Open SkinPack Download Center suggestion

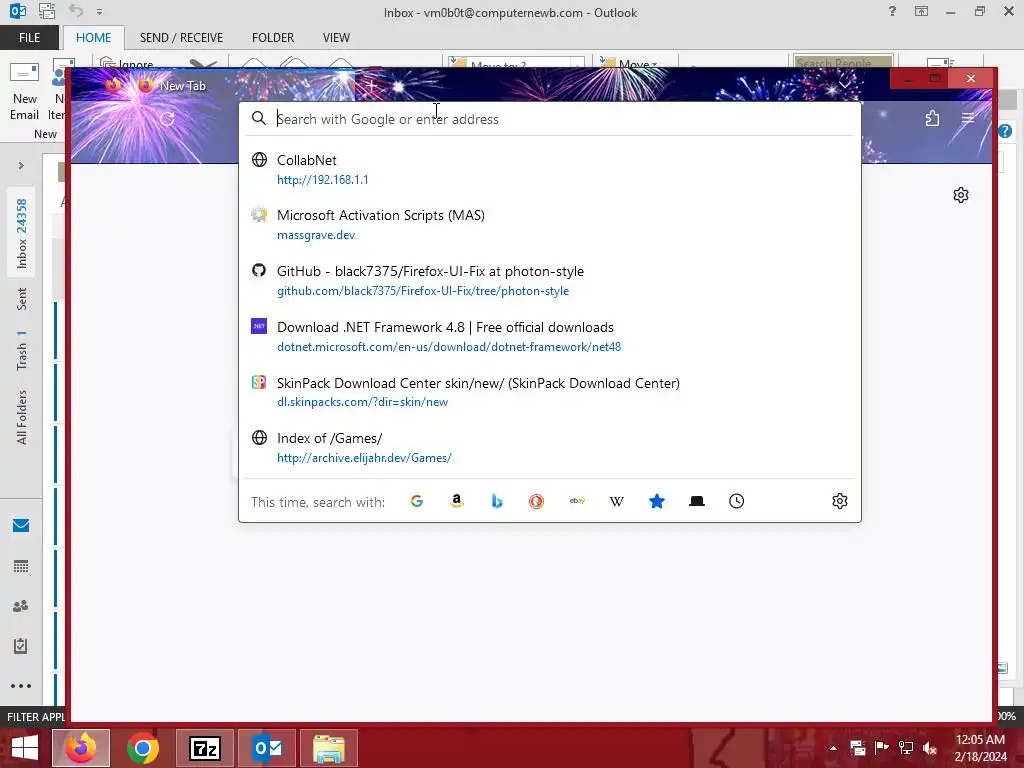[550, 392]
